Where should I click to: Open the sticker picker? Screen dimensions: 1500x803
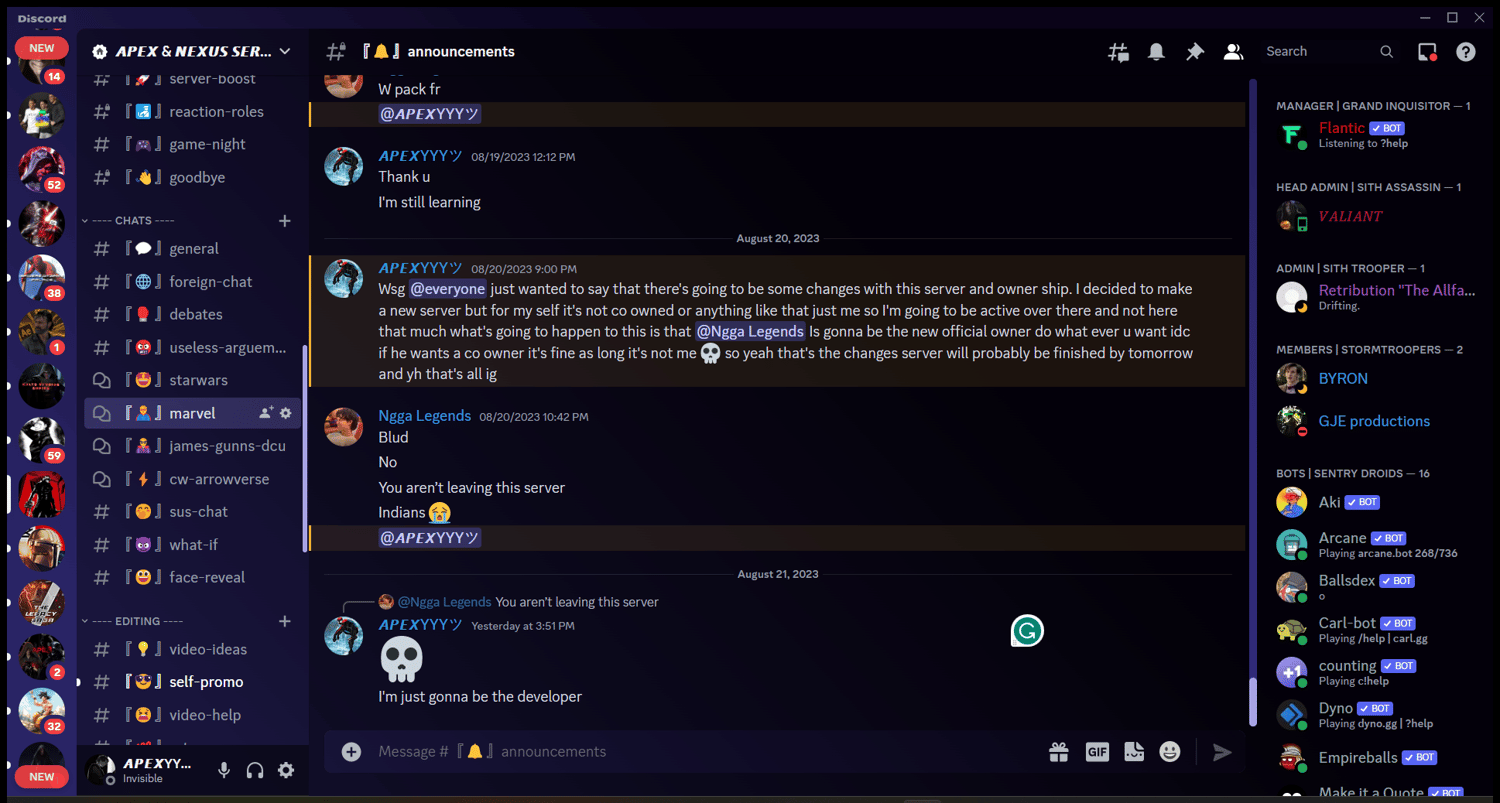1134,752
